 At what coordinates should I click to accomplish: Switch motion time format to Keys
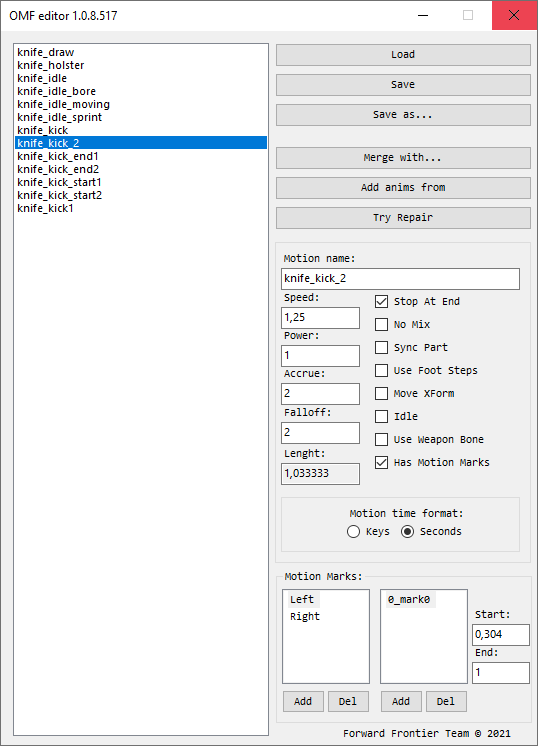click(353, 531)
